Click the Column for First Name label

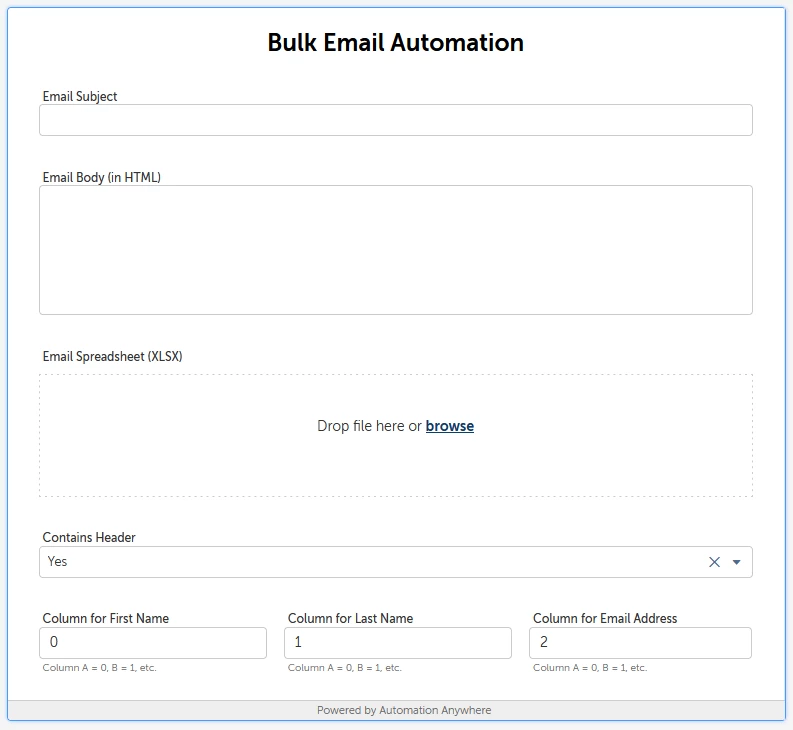106,618
